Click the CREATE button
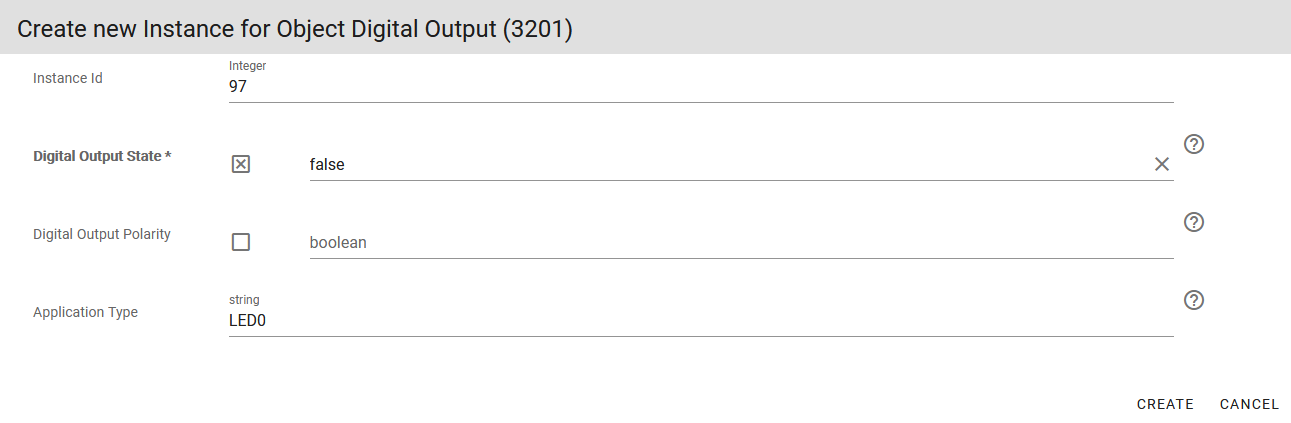The image size is (1291, 423). click(x=1165, y=404)
